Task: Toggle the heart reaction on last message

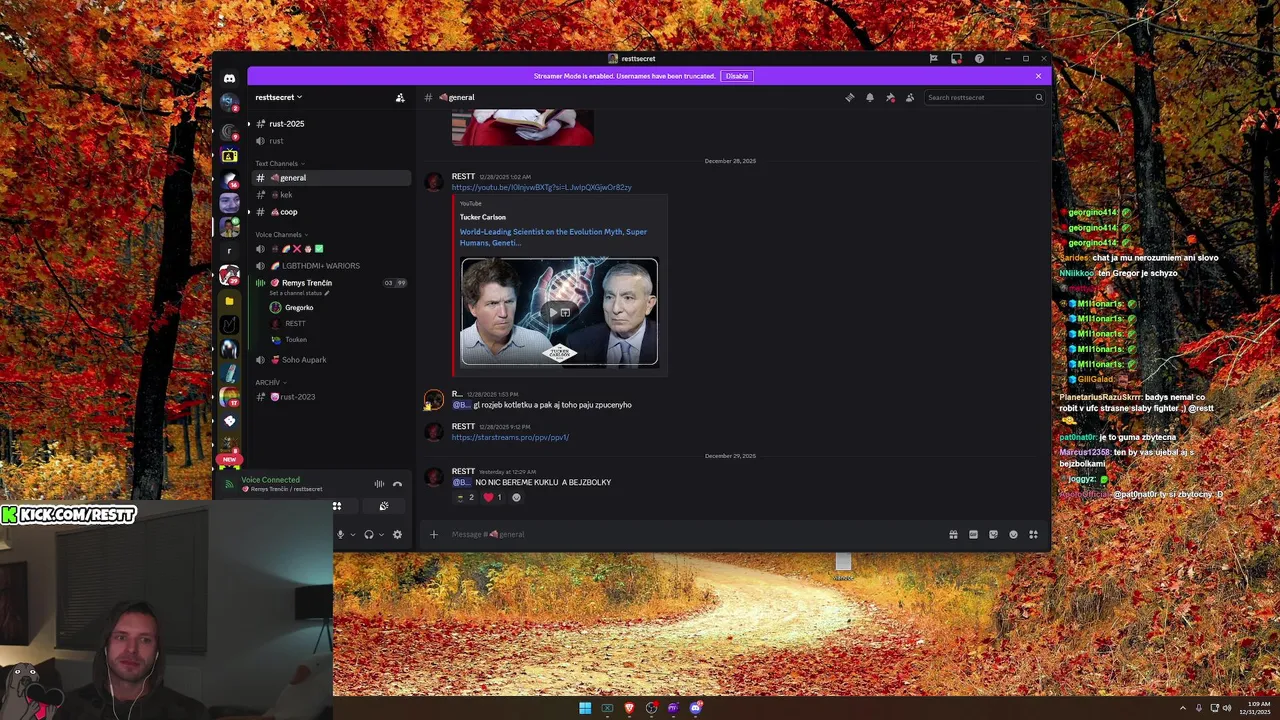Action: pos(492,497)
